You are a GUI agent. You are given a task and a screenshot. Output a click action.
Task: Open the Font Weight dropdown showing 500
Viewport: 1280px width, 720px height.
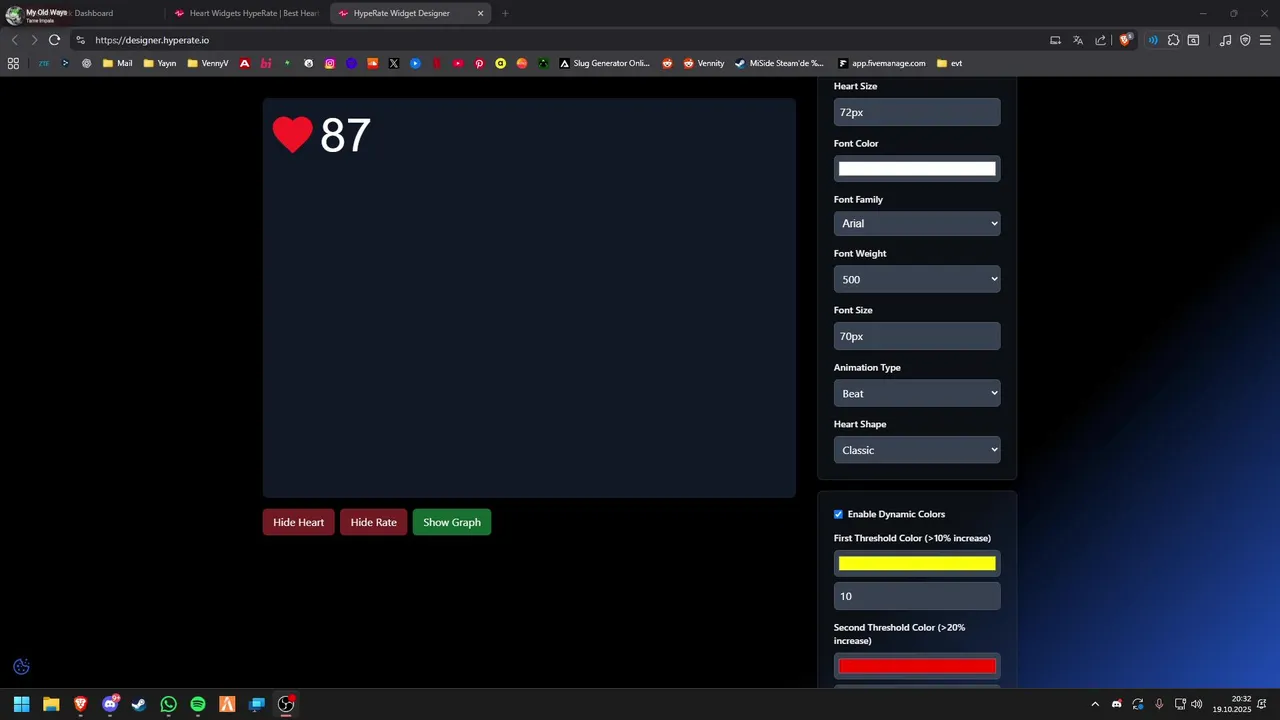point(917,279)
